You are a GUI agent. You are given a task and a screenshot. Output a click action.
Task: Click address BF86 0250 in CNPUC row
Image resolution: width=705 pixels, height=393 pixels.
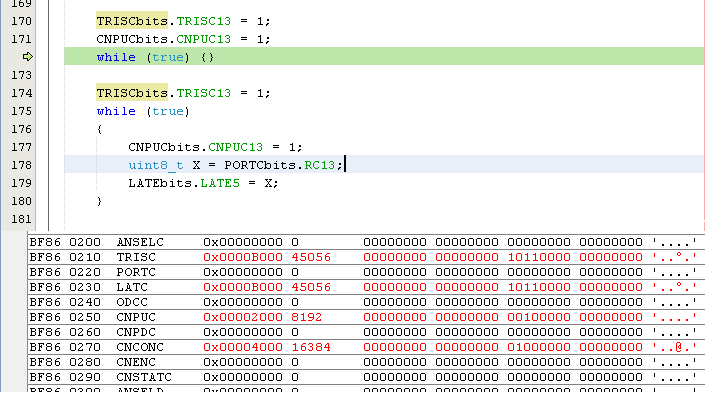click(x=65, y=317)
